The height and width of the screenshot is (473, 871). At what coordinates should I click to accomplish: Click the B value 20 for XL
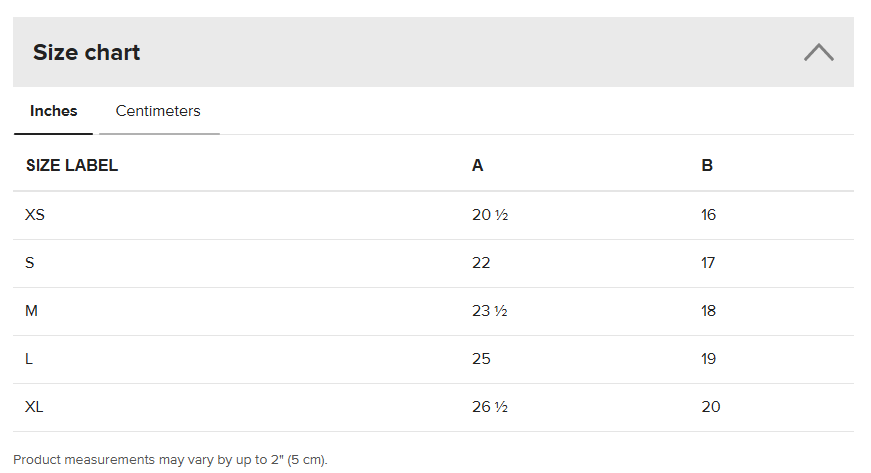[x=710, y=407]
